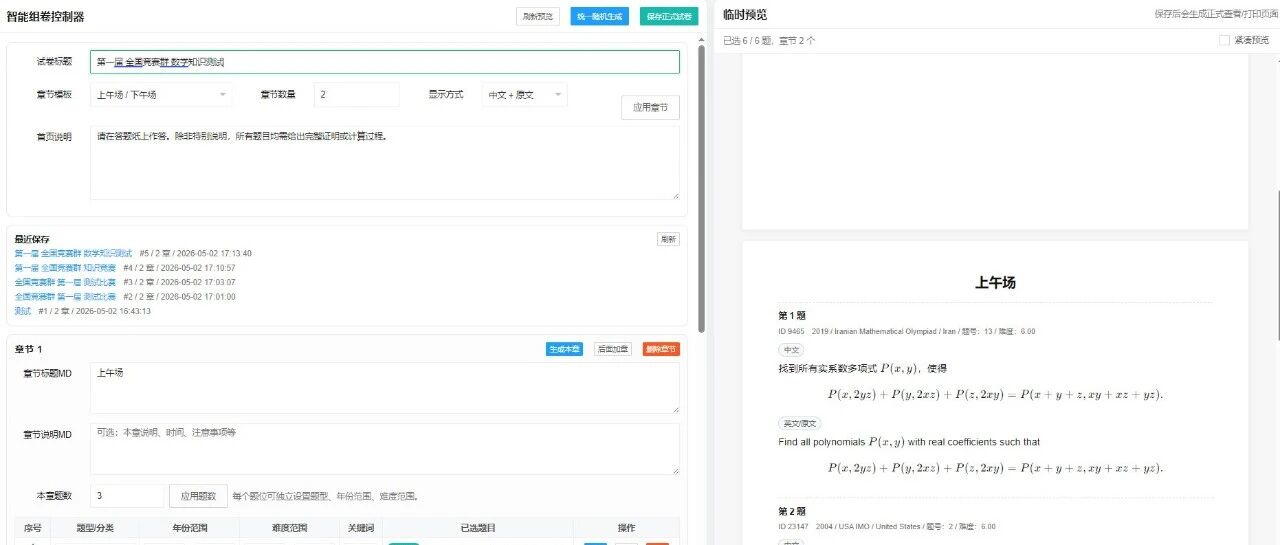
Task: Focus the 本章题数 input with value 3
Action: 127,496
